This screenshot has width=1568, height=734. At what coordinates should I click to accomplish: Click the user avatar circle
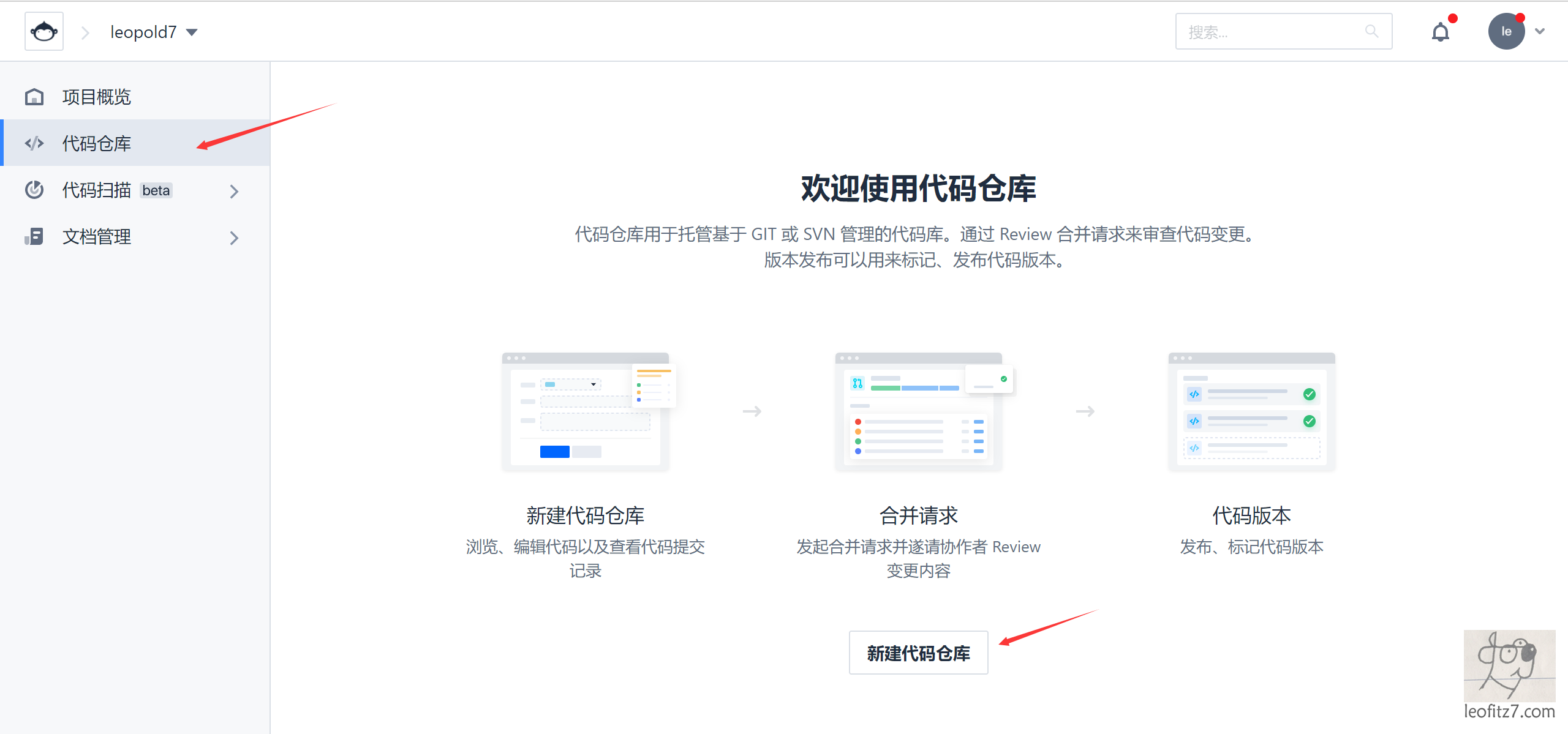[x=1506, y=32]
